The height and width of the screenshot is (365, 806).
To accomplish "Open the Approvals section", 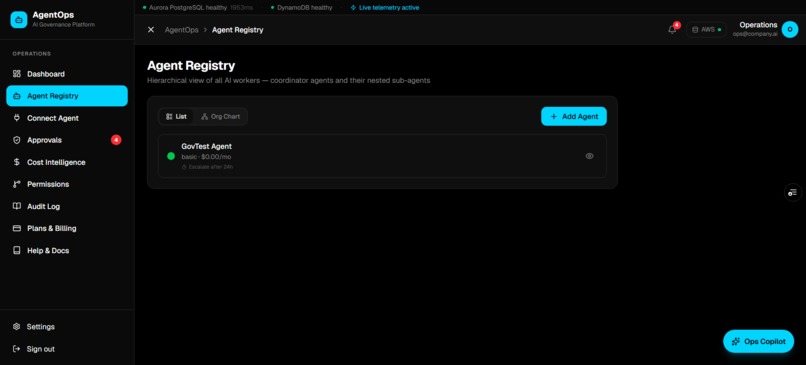I will tap(67, 140).
